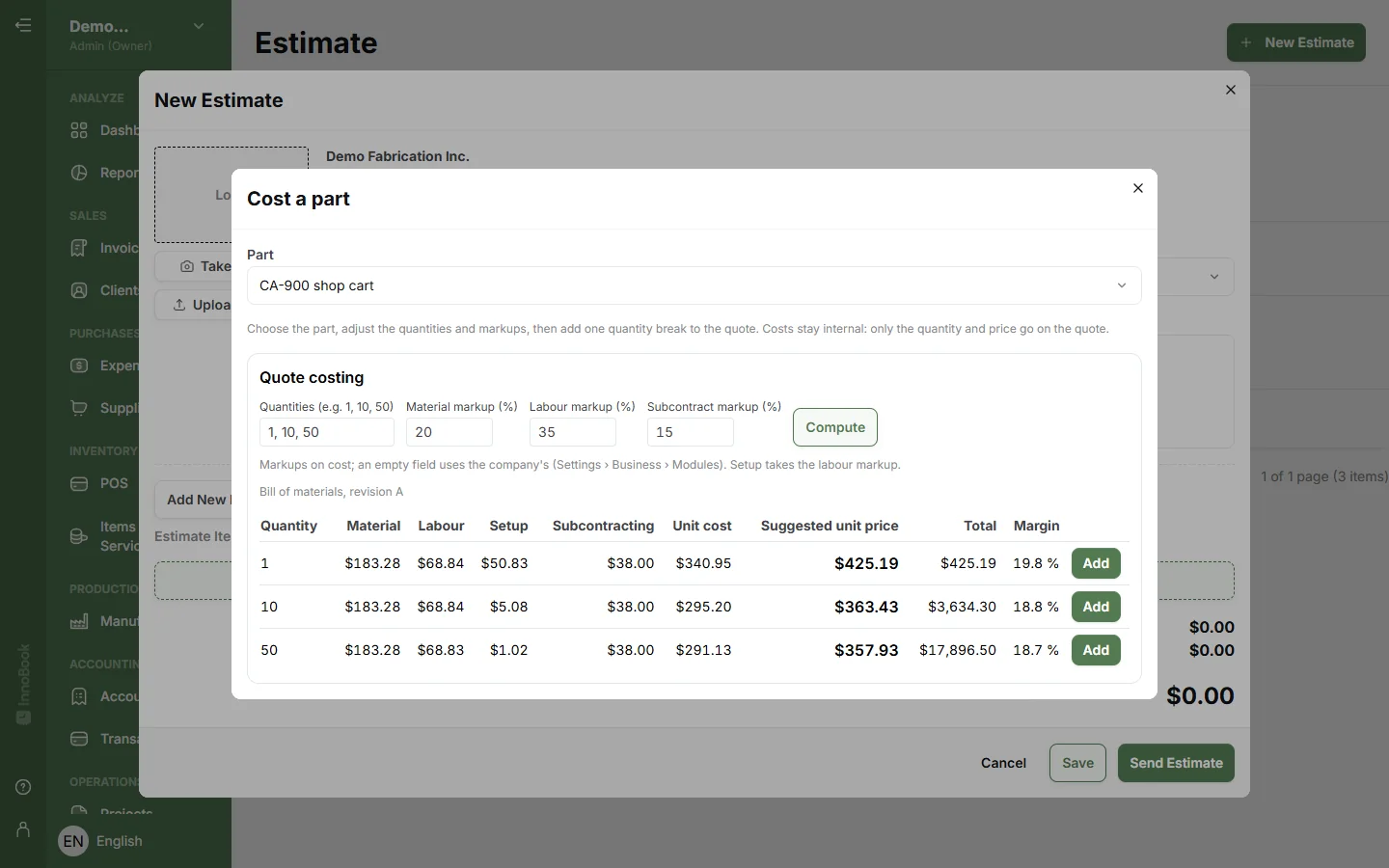Image resolution: width=1389 pixels, height=868 pixels.
Task: Switch language via EN English selector
Action: pyautogui.click(x=101, y=841)
